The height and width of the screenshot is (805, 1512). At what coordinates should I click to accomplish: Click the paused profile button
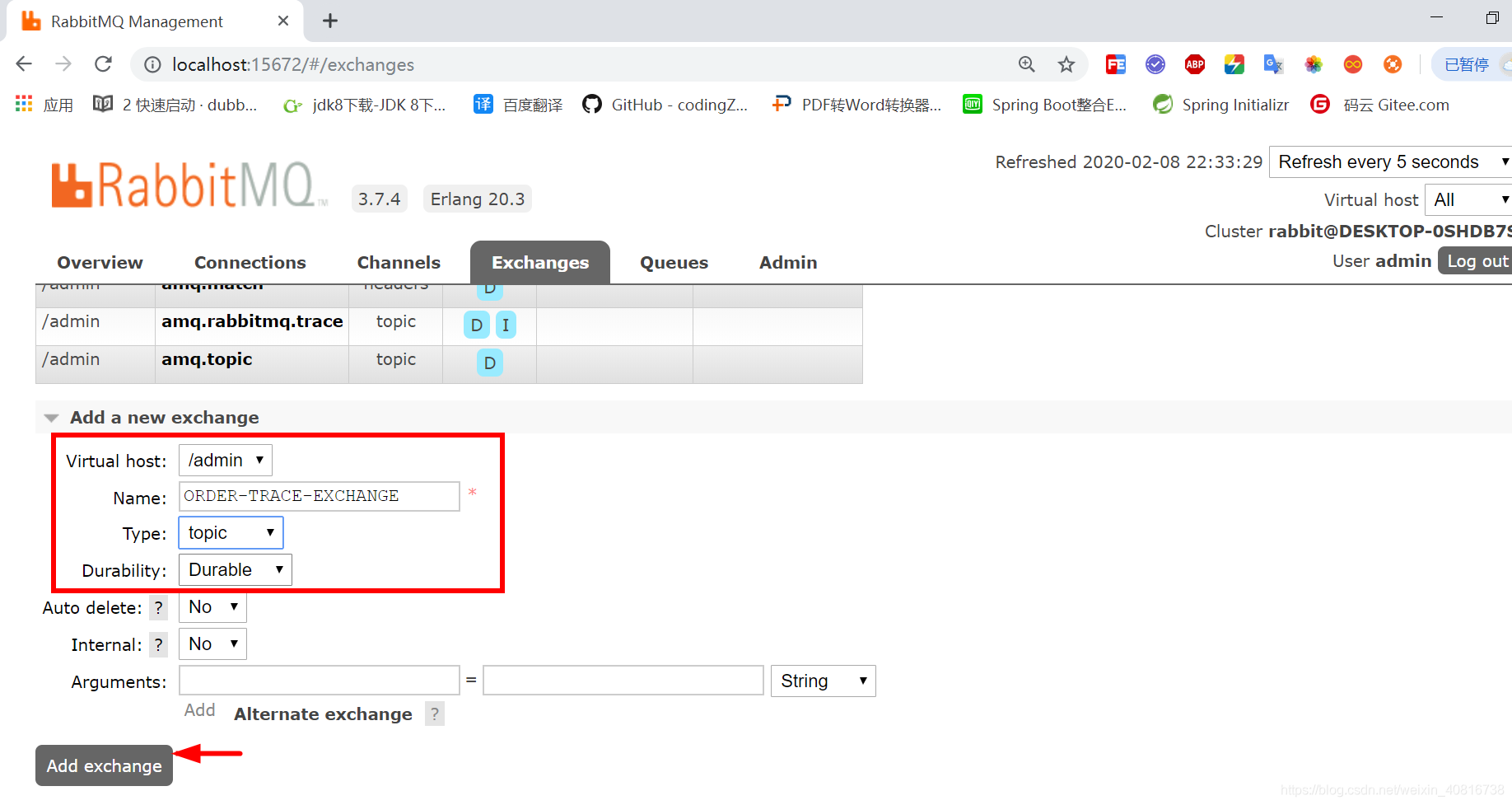[1472, 64]
